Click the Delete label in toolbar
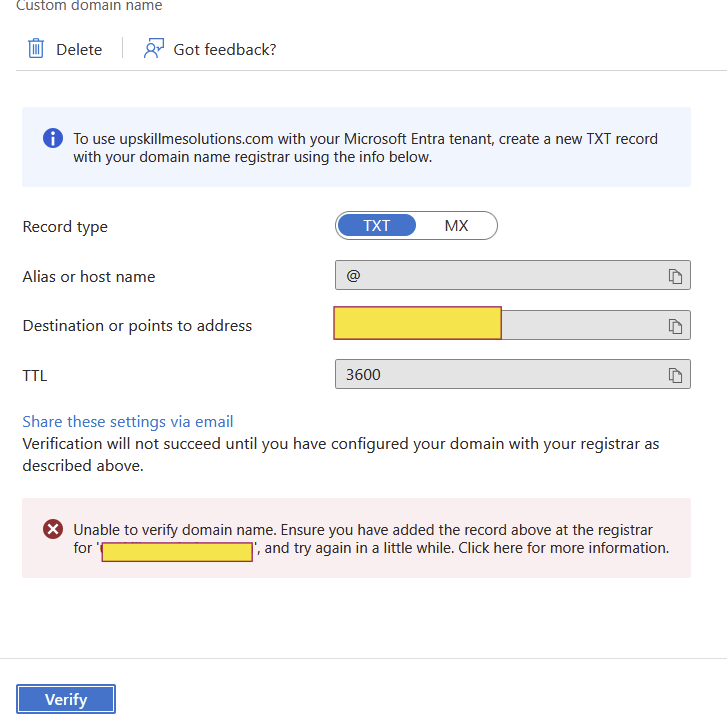Image resolution: width=727 pixels, height=728 pixels. [79, 50]
